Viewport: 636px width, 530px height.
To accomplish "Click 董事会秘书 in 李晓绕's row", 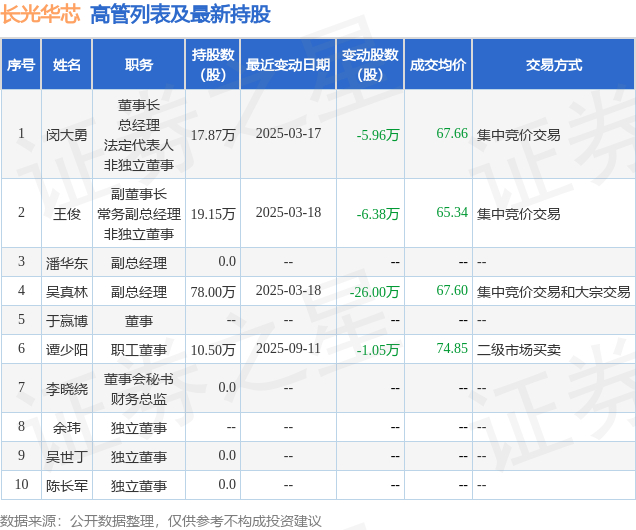I will pos(139,379).
